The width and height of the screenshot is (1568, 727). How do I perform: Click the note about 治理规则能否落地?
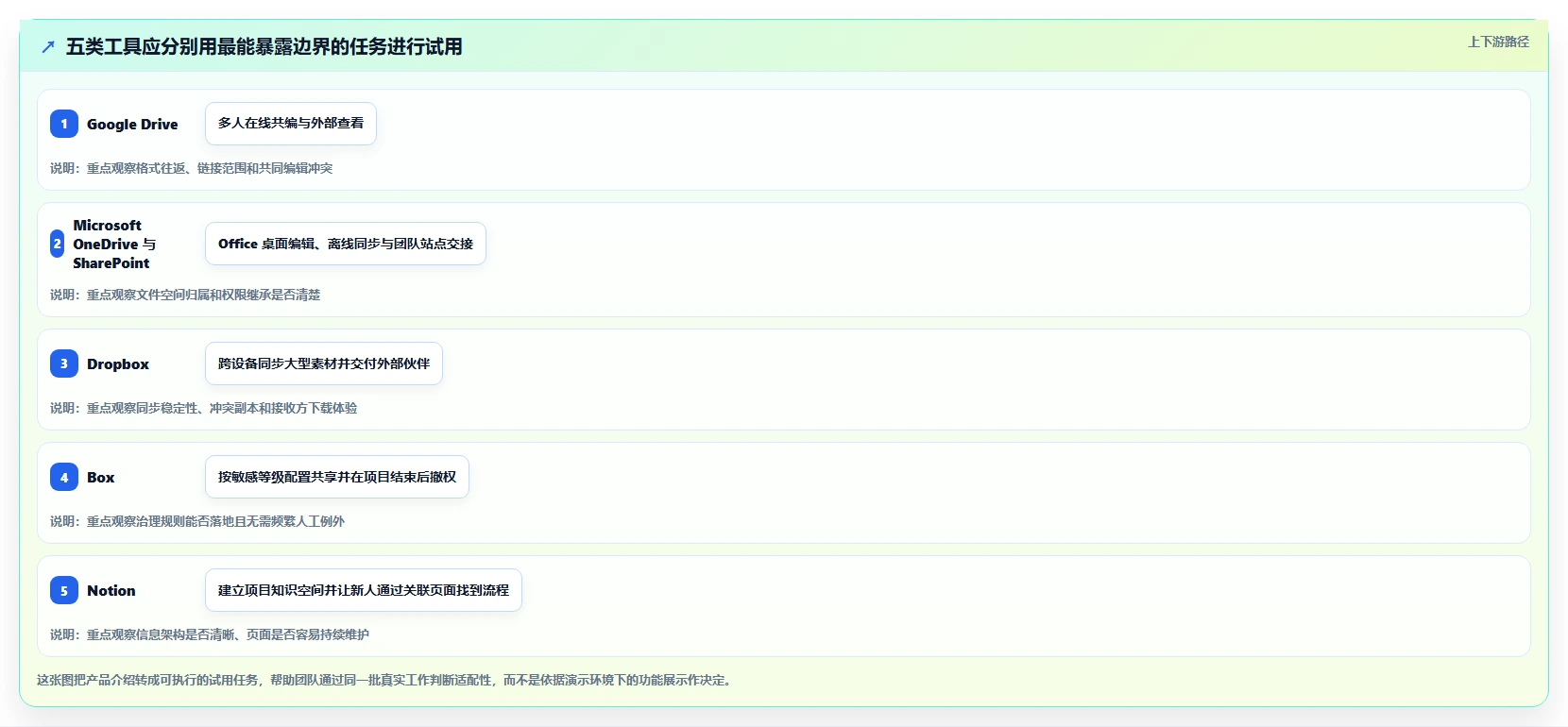click(x=197, y=521)
